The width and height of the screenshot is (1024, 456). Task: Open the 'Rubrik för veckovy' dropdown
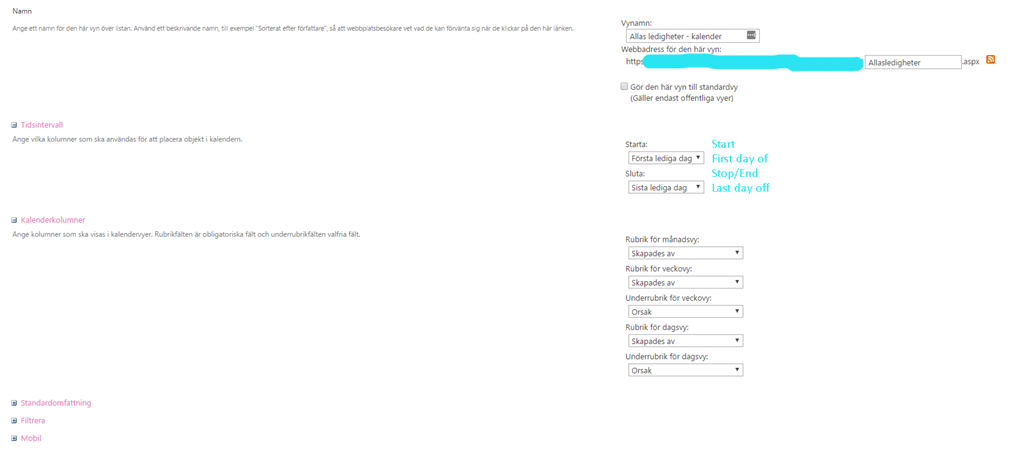[684, 282]
